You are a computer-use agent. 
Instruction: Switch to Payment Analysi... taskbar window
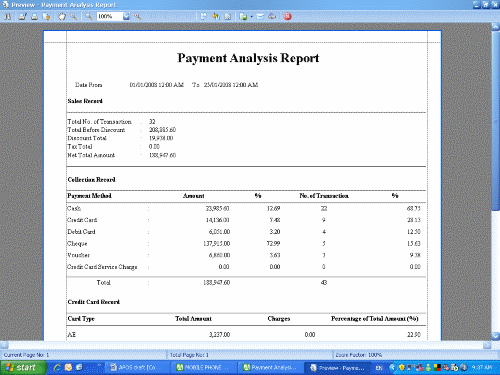[270, 368]
